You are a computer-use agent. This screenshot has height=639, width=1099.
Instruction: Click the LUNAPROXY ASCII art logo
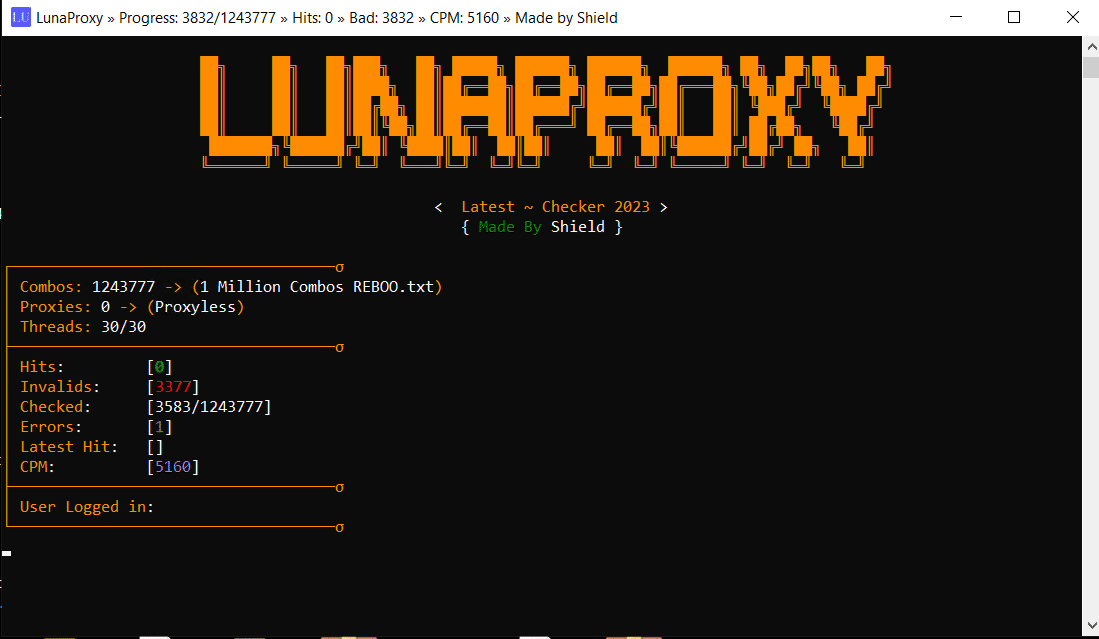(545, 112)
